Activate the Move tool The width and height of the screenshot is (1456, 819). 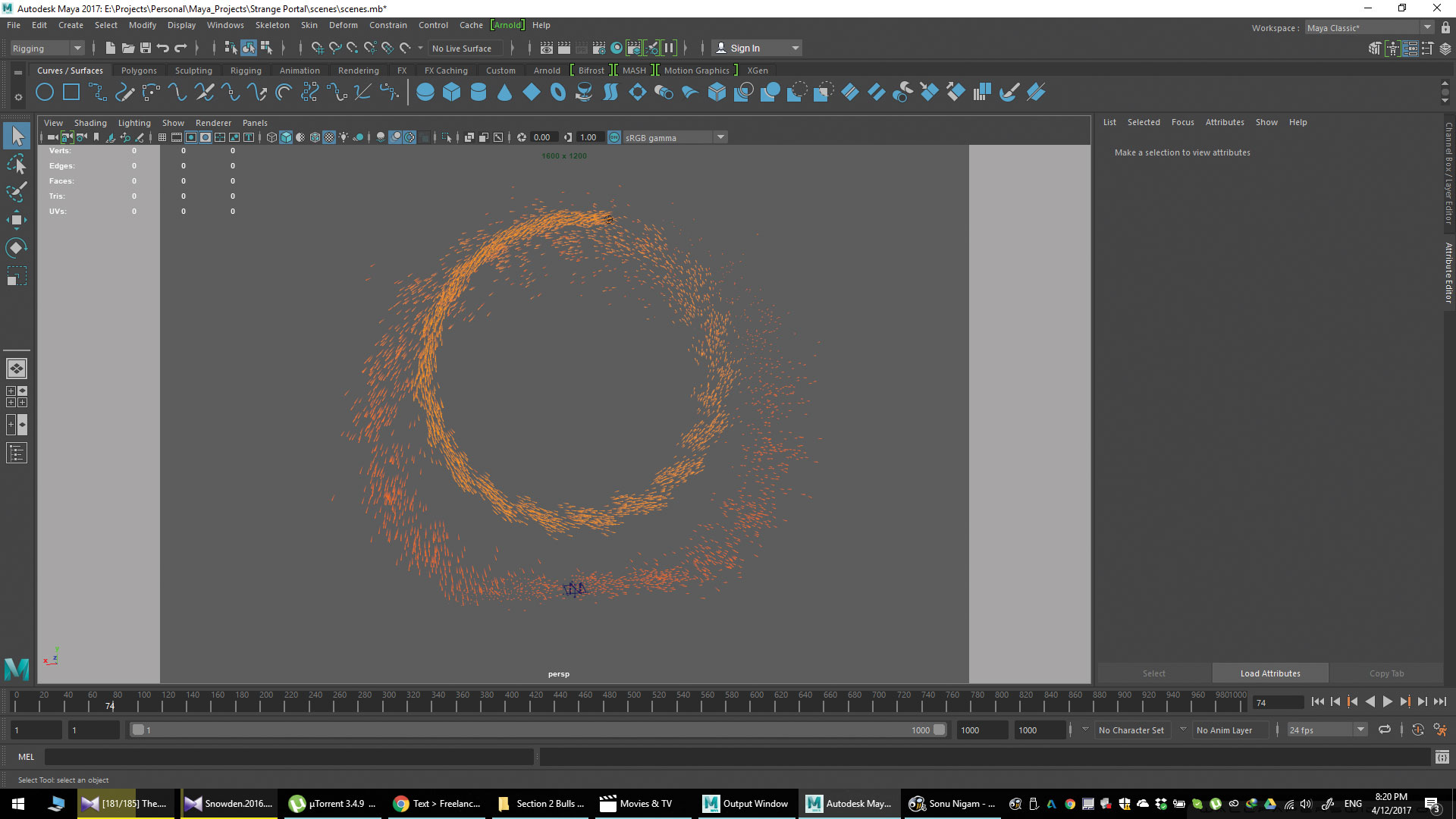(x=17, y=220)
